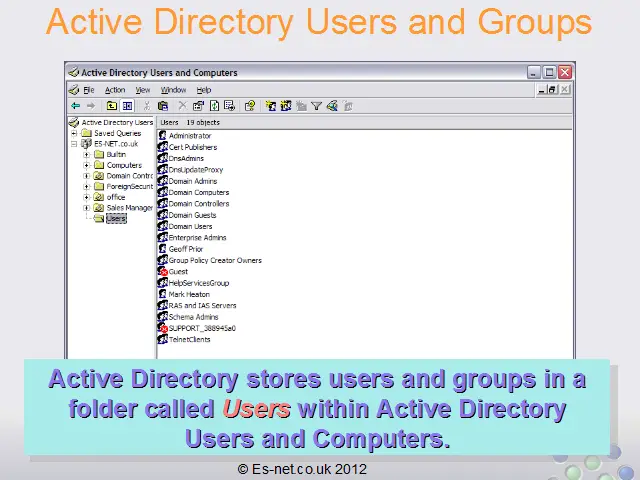
Task: Click the Export List toolbar icon
Action: [x=230, y=106]
